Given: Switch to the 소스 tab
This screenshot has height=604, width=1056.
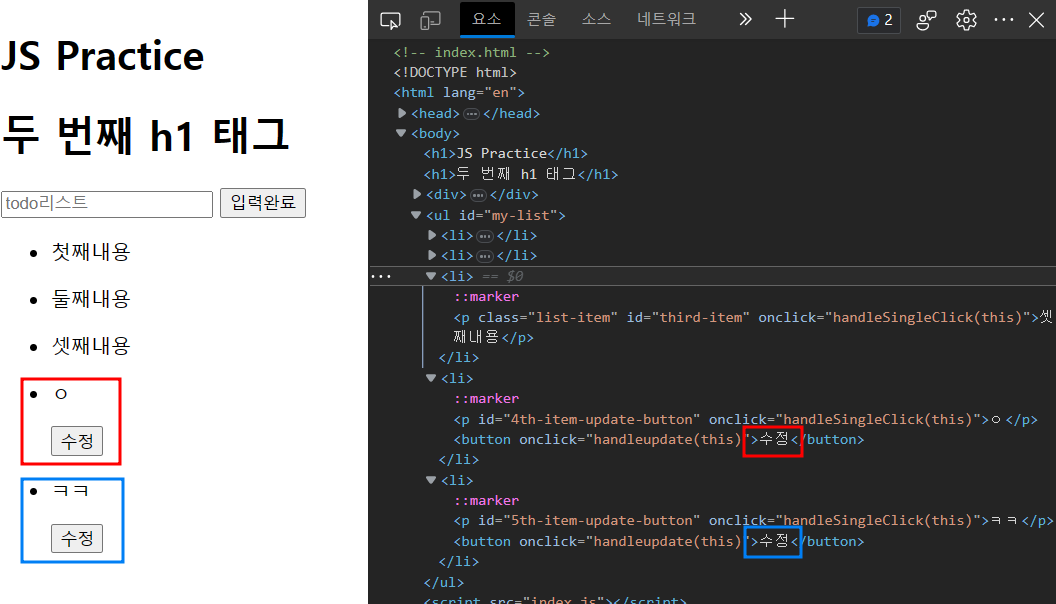Looking at the screenshot, I should [x=596, y=19].
